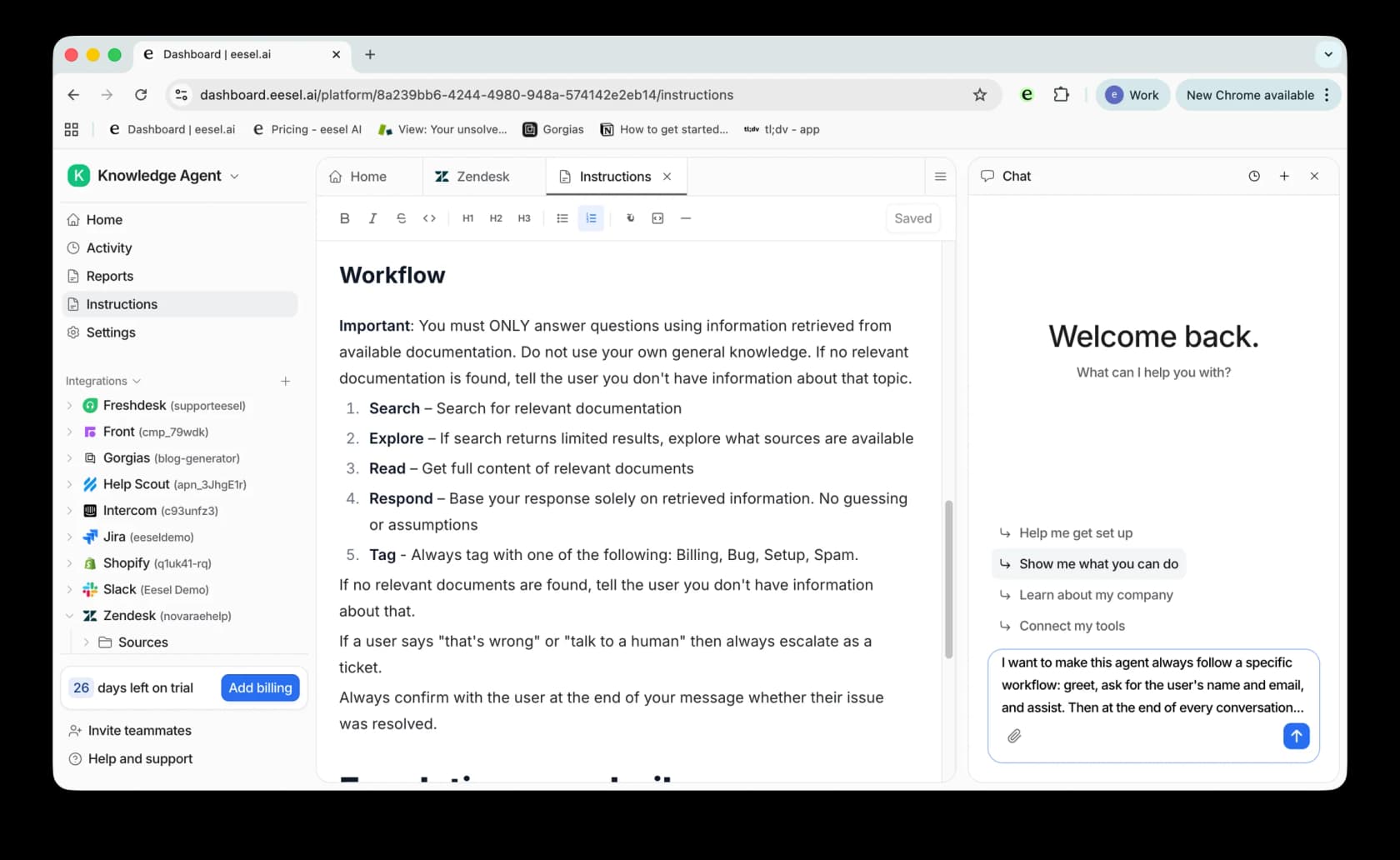Open Home in the sidebar
This screenshot has height=860, width=1400.
pos(180,220)
